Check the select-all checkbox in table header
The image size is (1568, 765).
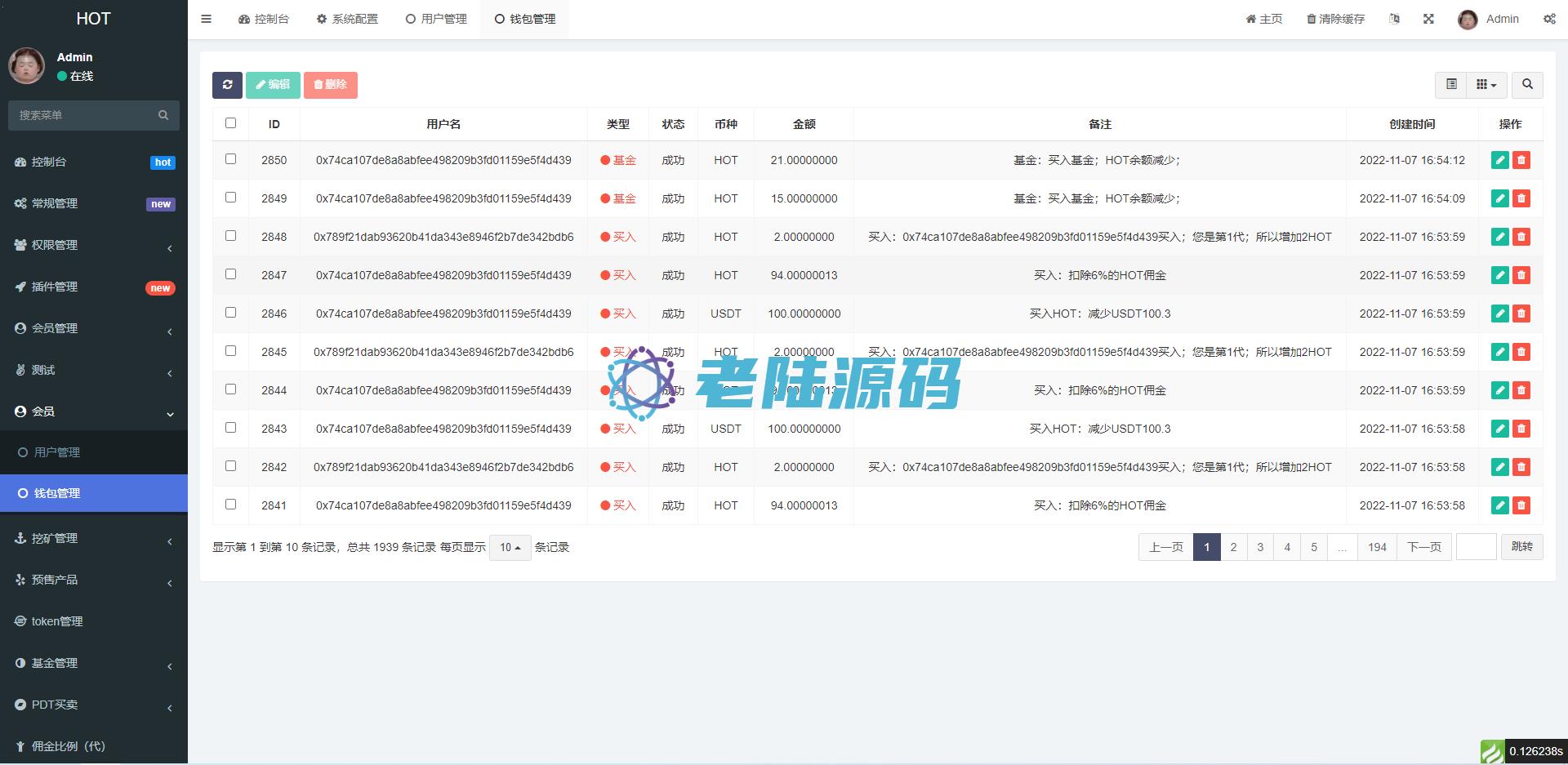230,123
